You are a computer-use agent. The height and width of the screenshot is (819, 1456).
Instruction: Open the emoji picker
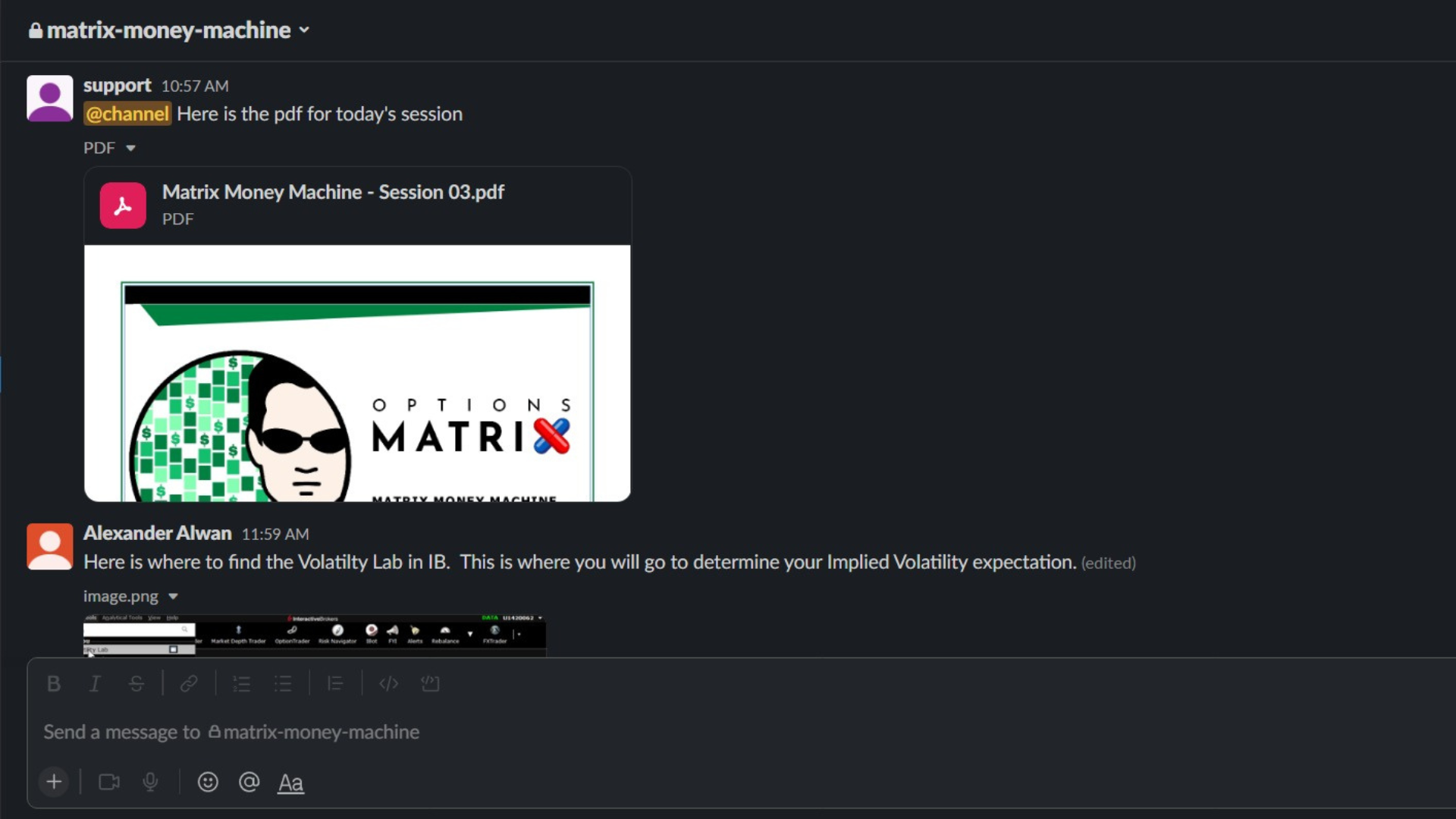pos(208,782)
